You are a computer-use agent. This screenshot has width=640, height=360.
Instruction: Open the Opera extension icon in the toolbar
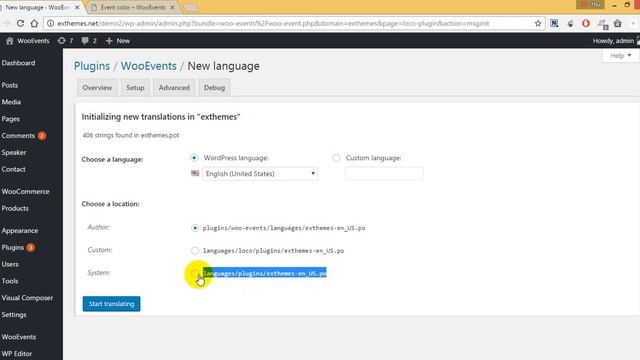point(586,23)
